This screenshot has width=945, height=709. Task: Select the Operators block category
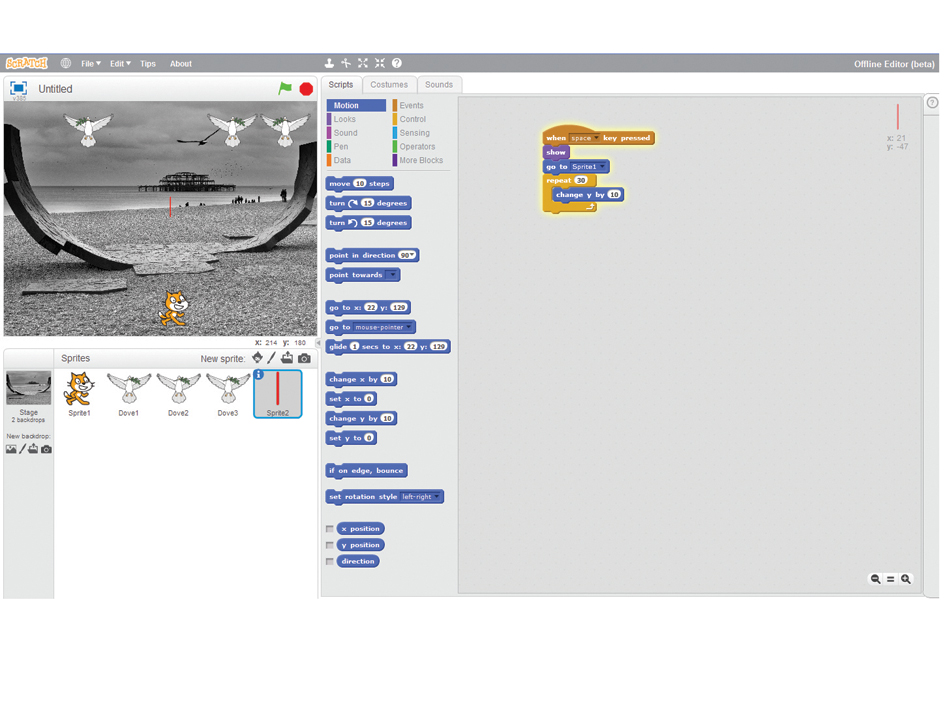click(416, 147)
